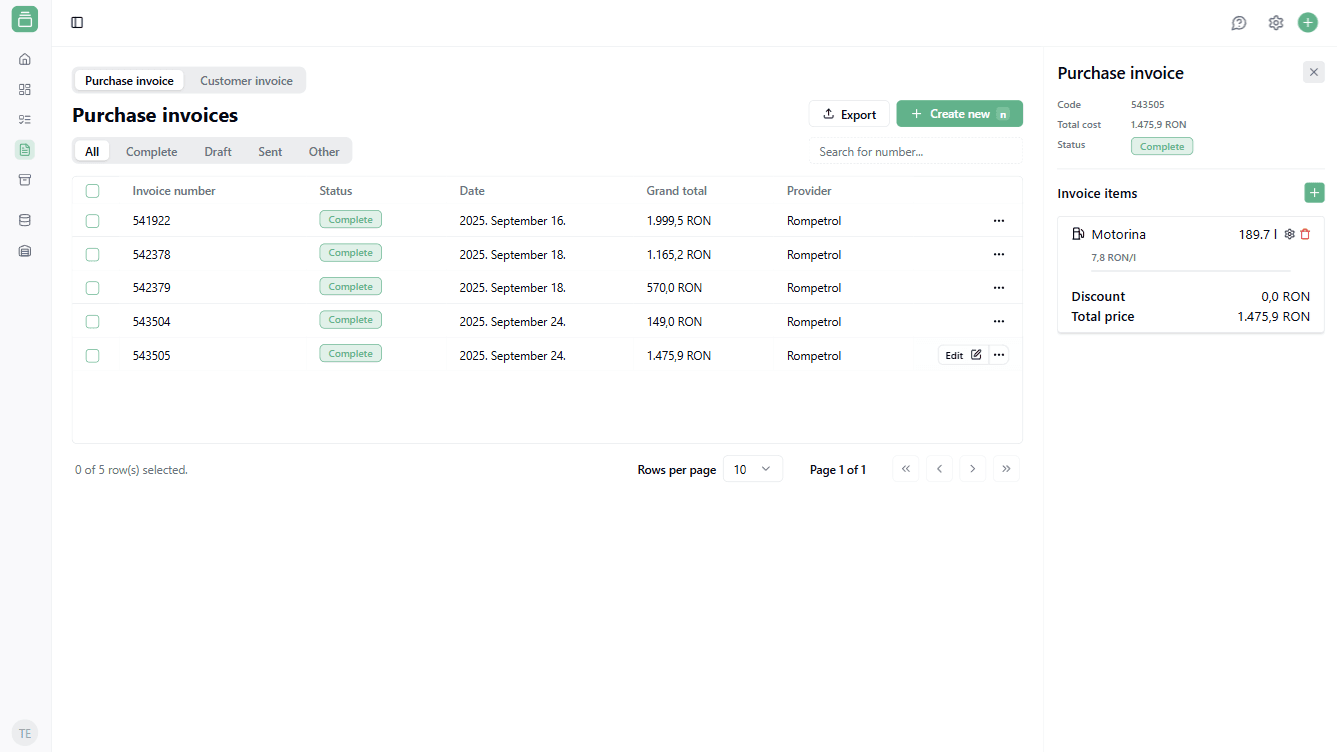Click the Search for number field
Screen dimensions: 1337x752
(x=914, y=152)
